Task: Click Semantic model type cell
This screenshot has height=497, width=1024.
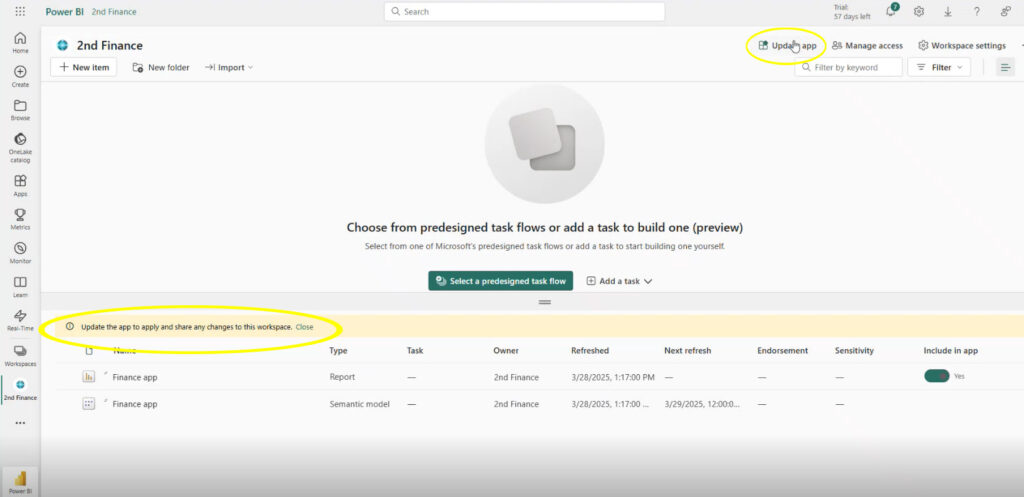Action: tap(359, 404)
